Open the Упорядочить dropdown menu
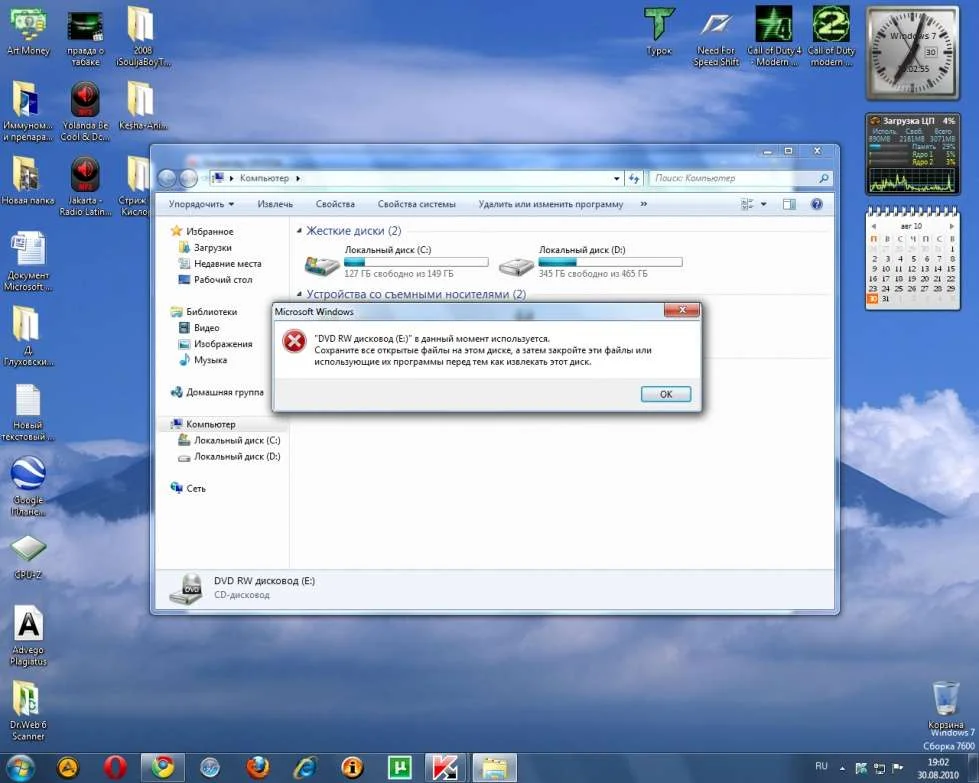Screen dimensions: 979x783 (x=201, y=204)
